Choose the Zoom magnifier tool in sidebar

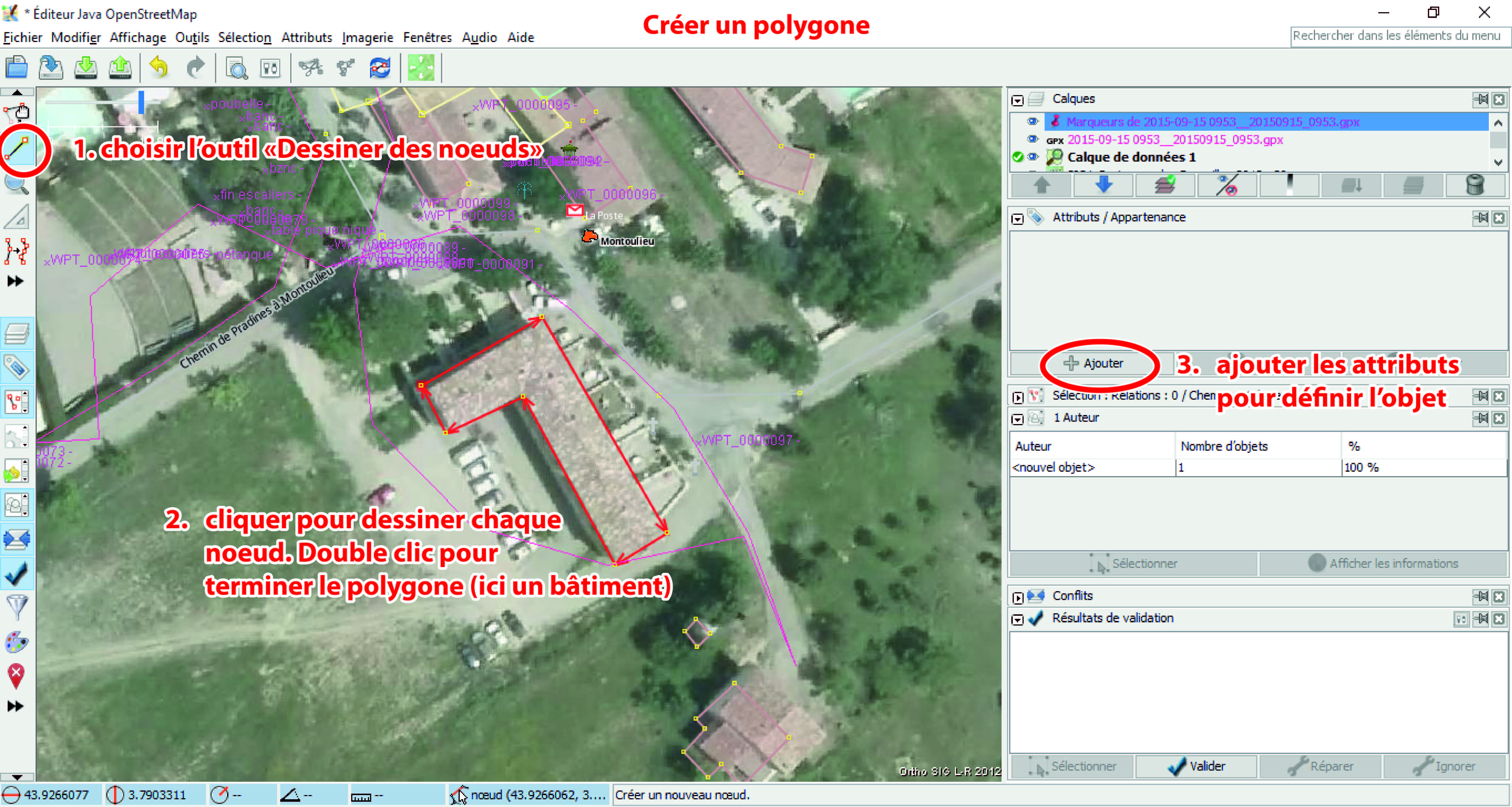(17, 185)
